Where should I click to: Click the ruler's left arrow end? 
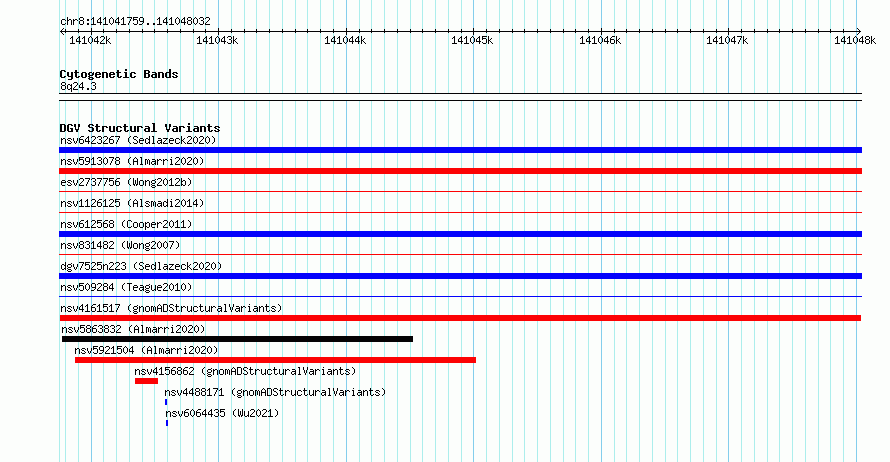point(62,31)
